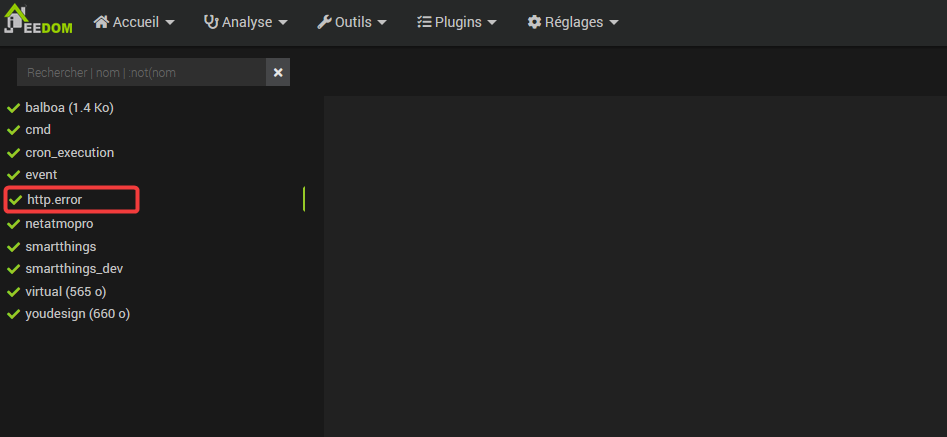The image size is (947, 437).
Task: Select the http.error log
Action: [54, 200]
